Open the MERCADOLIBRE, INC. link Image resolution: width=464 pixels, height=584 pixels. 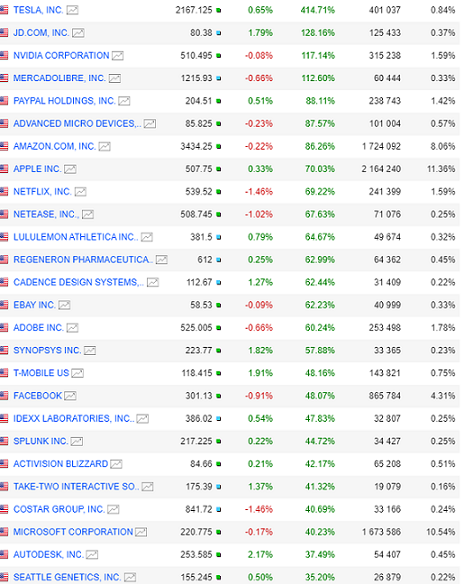tap(60, 78)
